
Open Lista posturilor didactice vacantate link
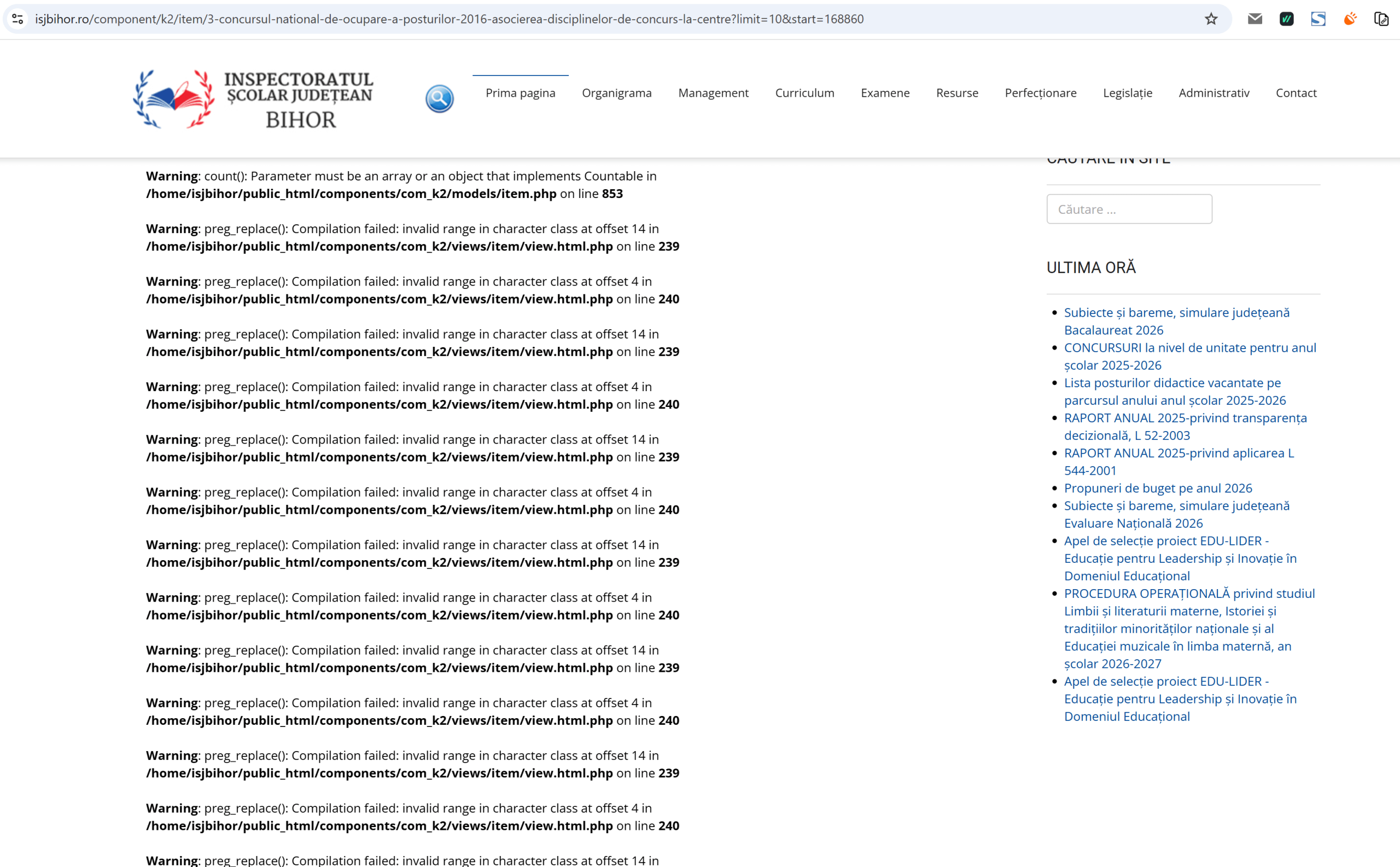click(x=1174, y=391)
